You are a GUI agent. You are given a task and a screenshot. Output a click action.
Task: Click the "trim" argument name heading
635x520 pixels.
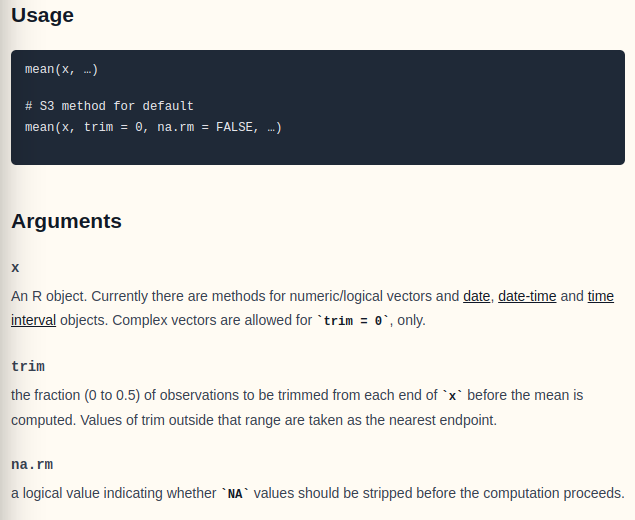[28, 367]
